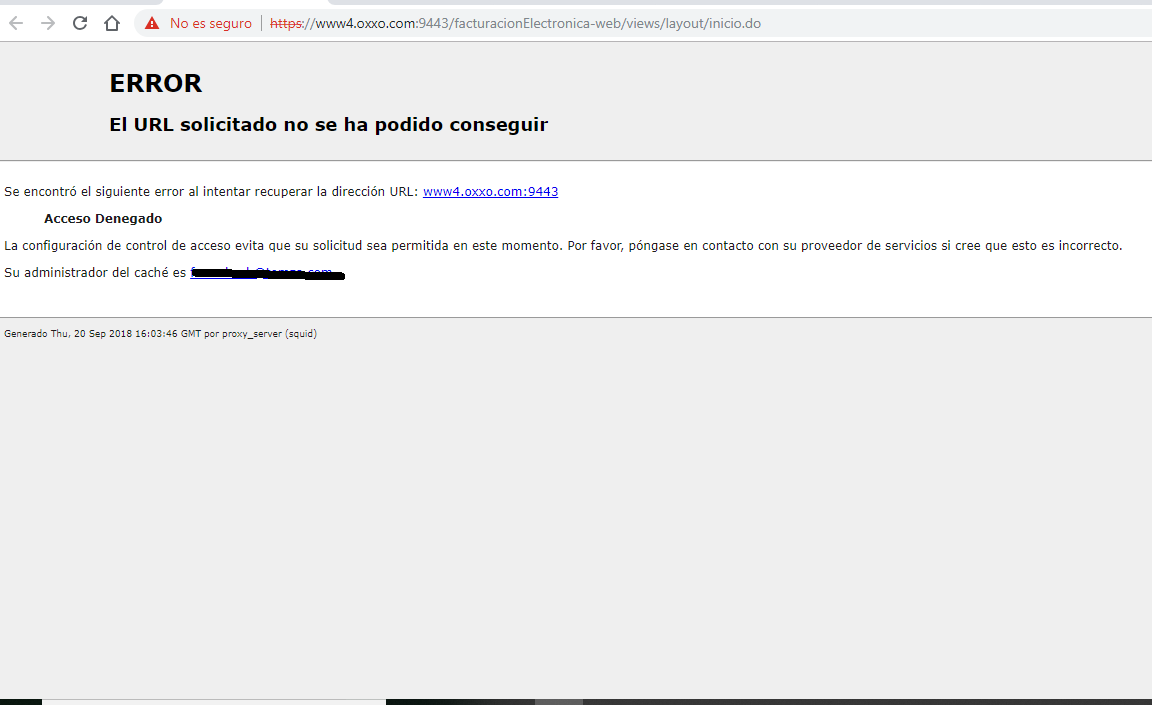Screen dimensions: 1152x705
Task: Click the redacted cache administrator email link
Action: coord(266,273)
